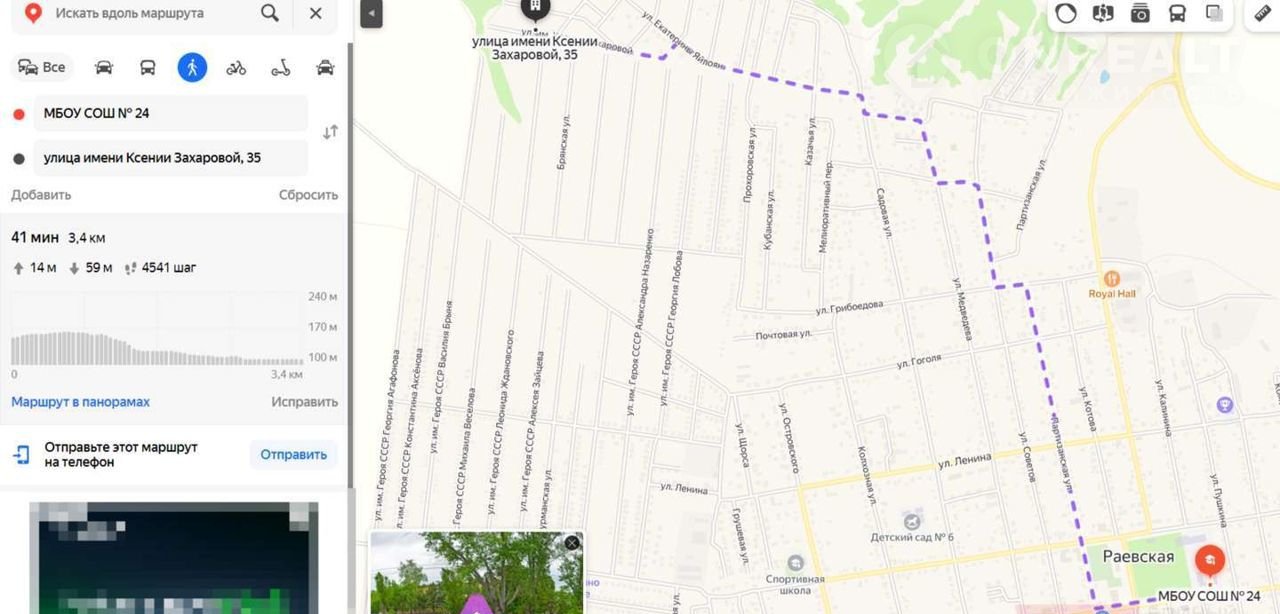Click the 'Отправить' button
The height and width of the screenshot is (614, 1280).
293,454
